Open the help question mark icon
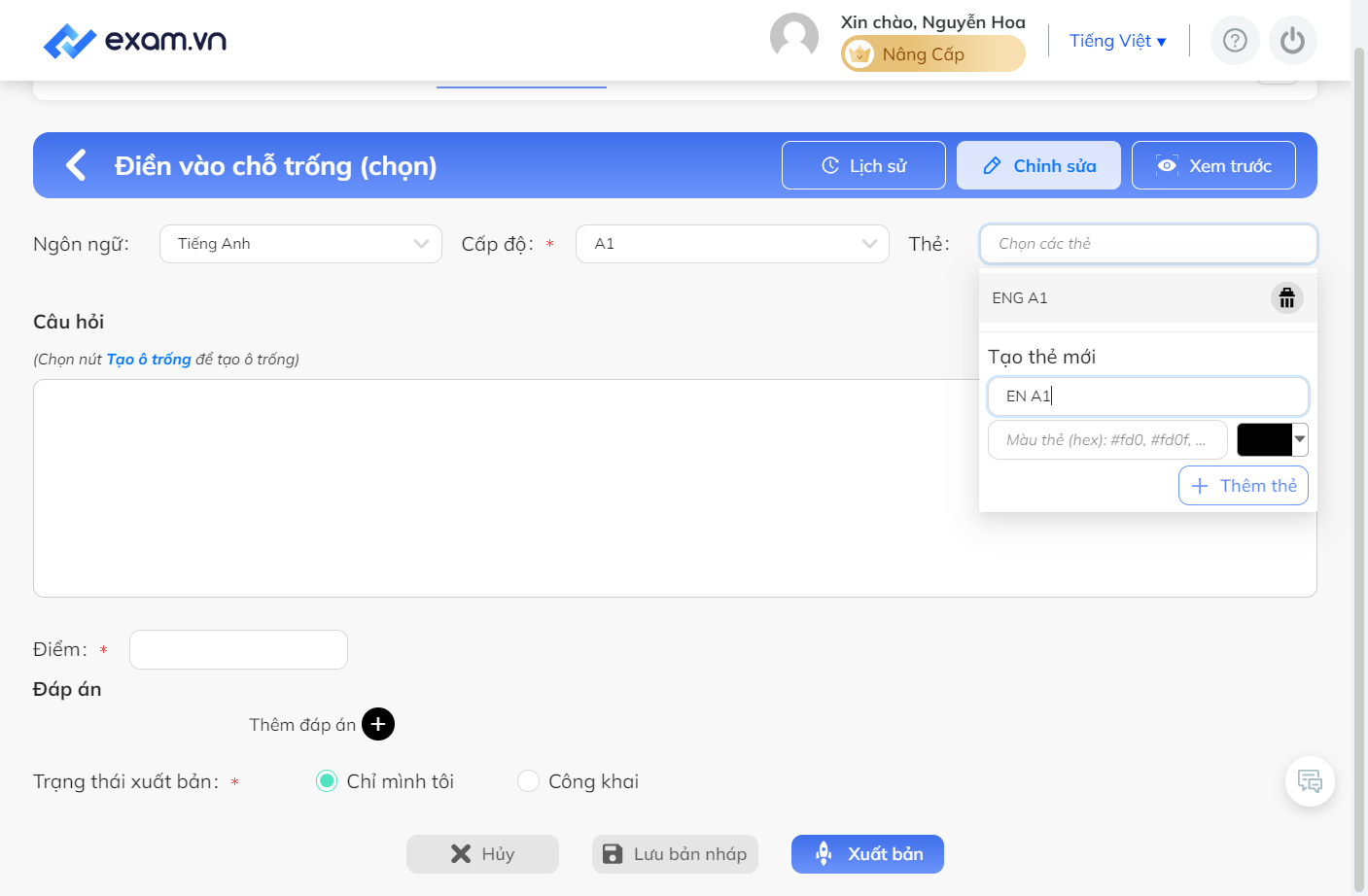The width and height of the screenshot is (1368, 896). coord(1235,41)
